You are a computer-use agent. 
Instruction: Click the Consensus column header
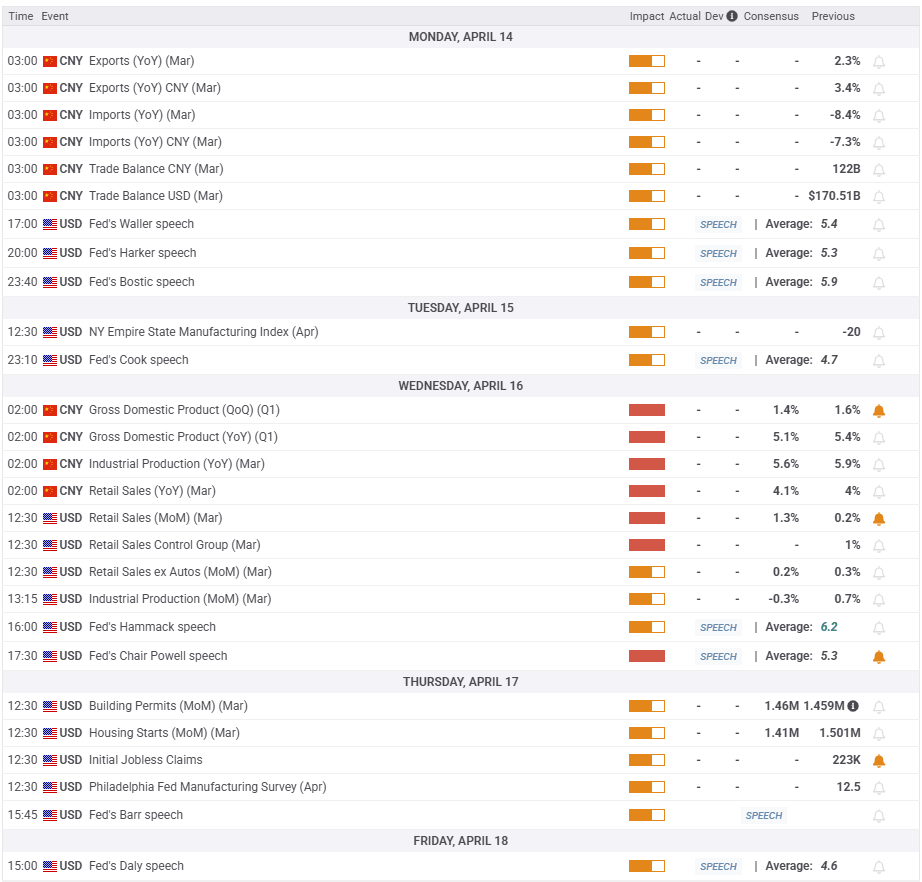coord(771,16)
